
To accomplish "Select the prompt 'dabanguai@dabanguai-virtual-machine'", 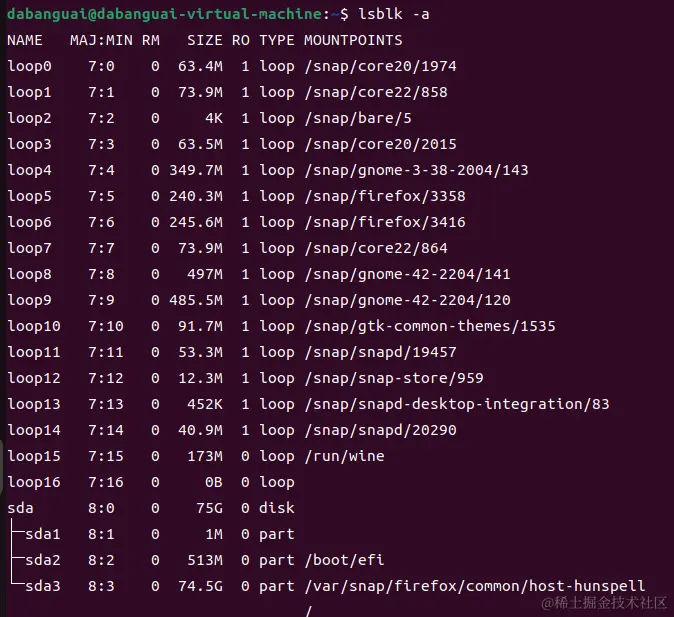I will click(x=165, y=14).
